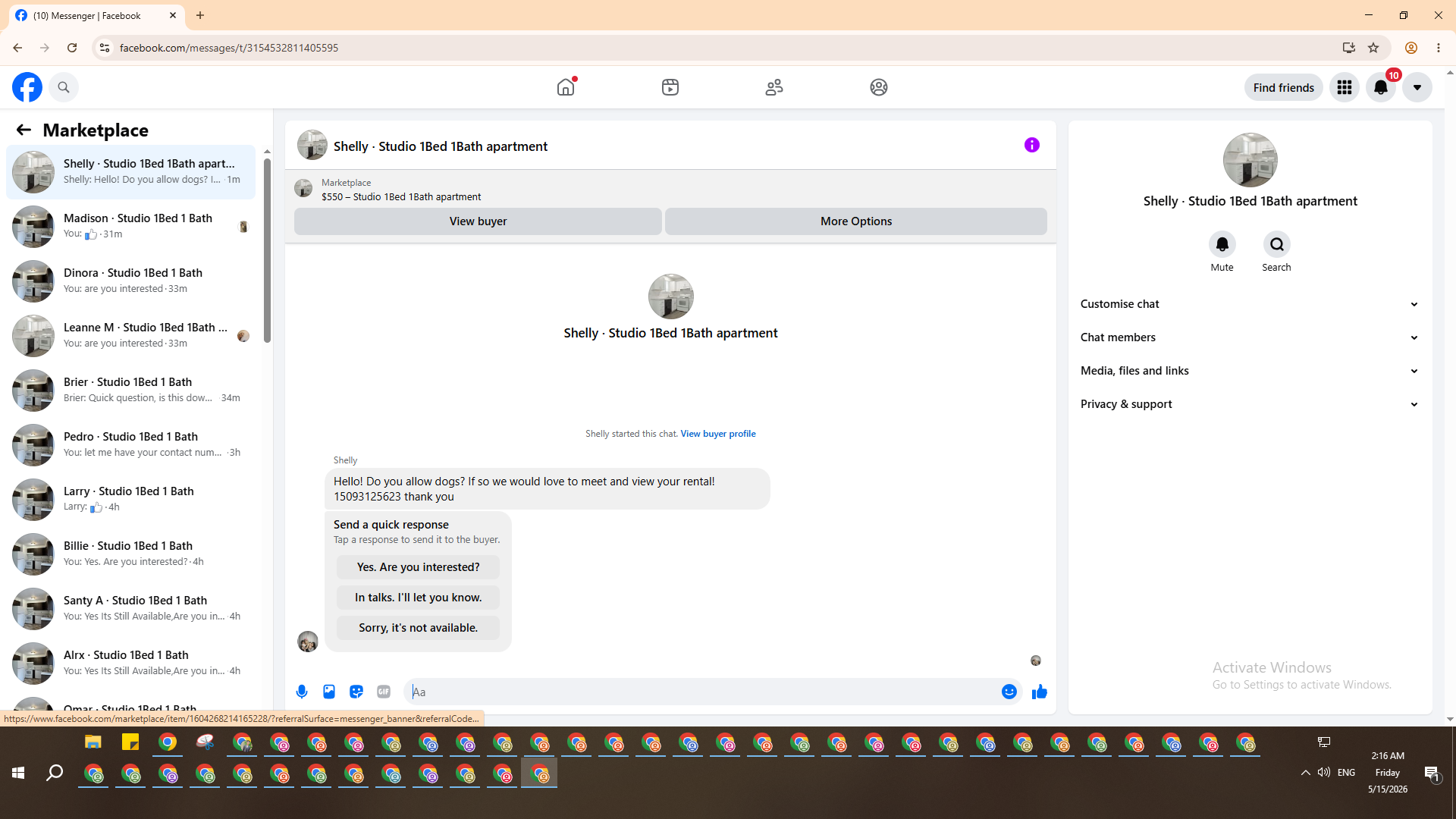Go back from Marketplace chats list

point(24,130)
